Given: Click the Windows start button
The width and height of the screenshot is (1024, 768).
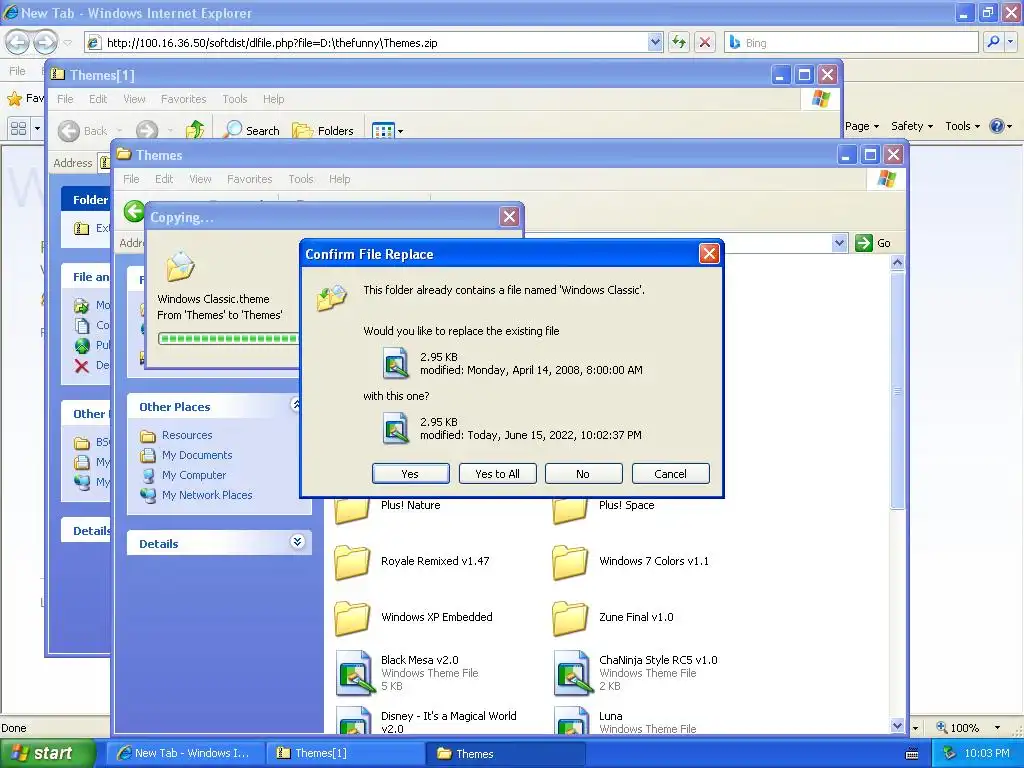Looking at the screenshot, I should coord(46,753).
